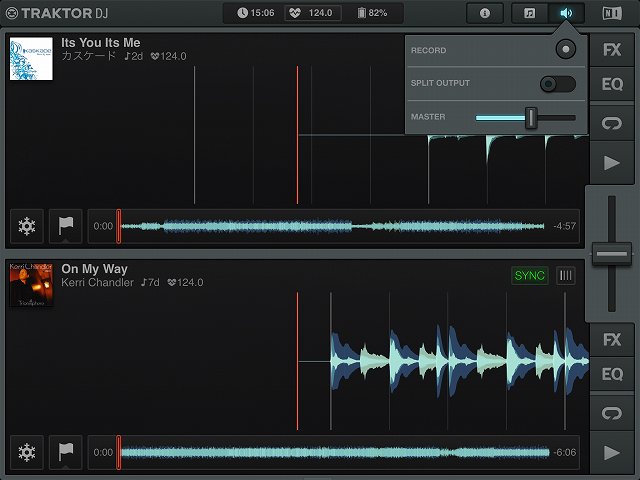
Task: Open EQ panel for Its You Its Me deck
Action: 612,84
